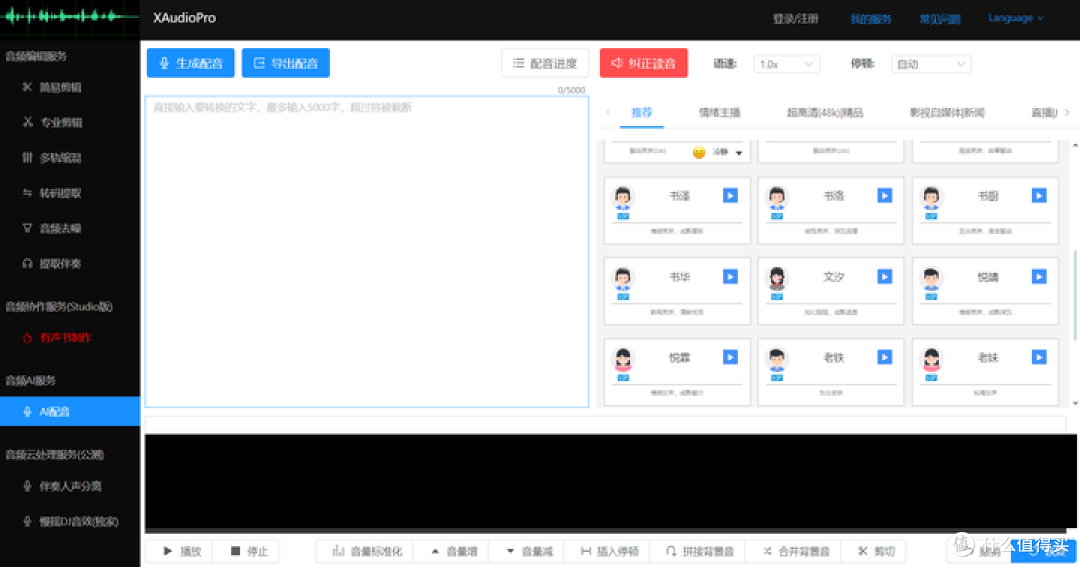Open the 语速 speed dropdown 1.0x
The width and height of the screenshot is (1080, 567).
[x=786, y=64]
